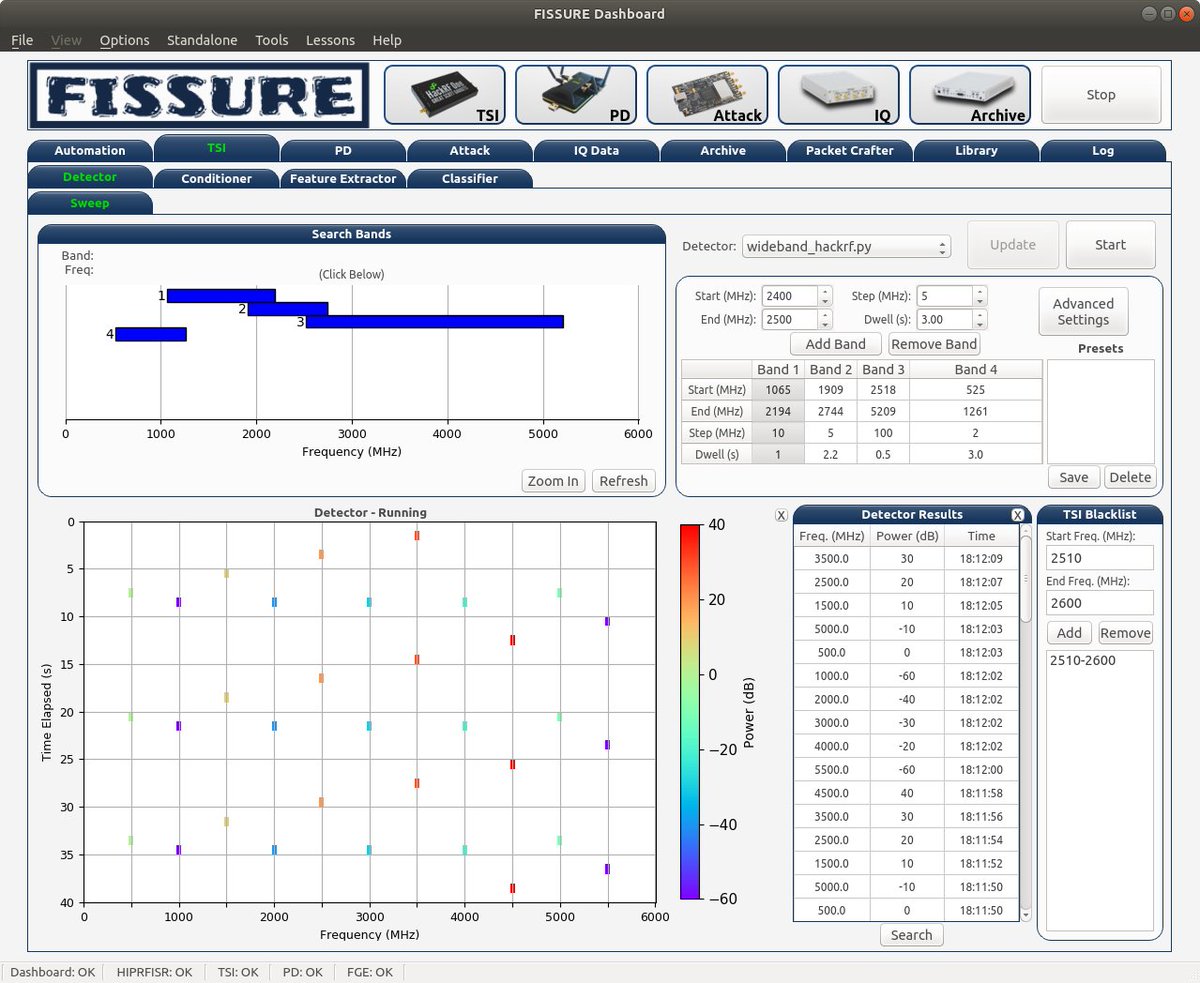Refresh the Search Bands plot
This screenshot has height=983, width=1200.
[x=623, y=481]
